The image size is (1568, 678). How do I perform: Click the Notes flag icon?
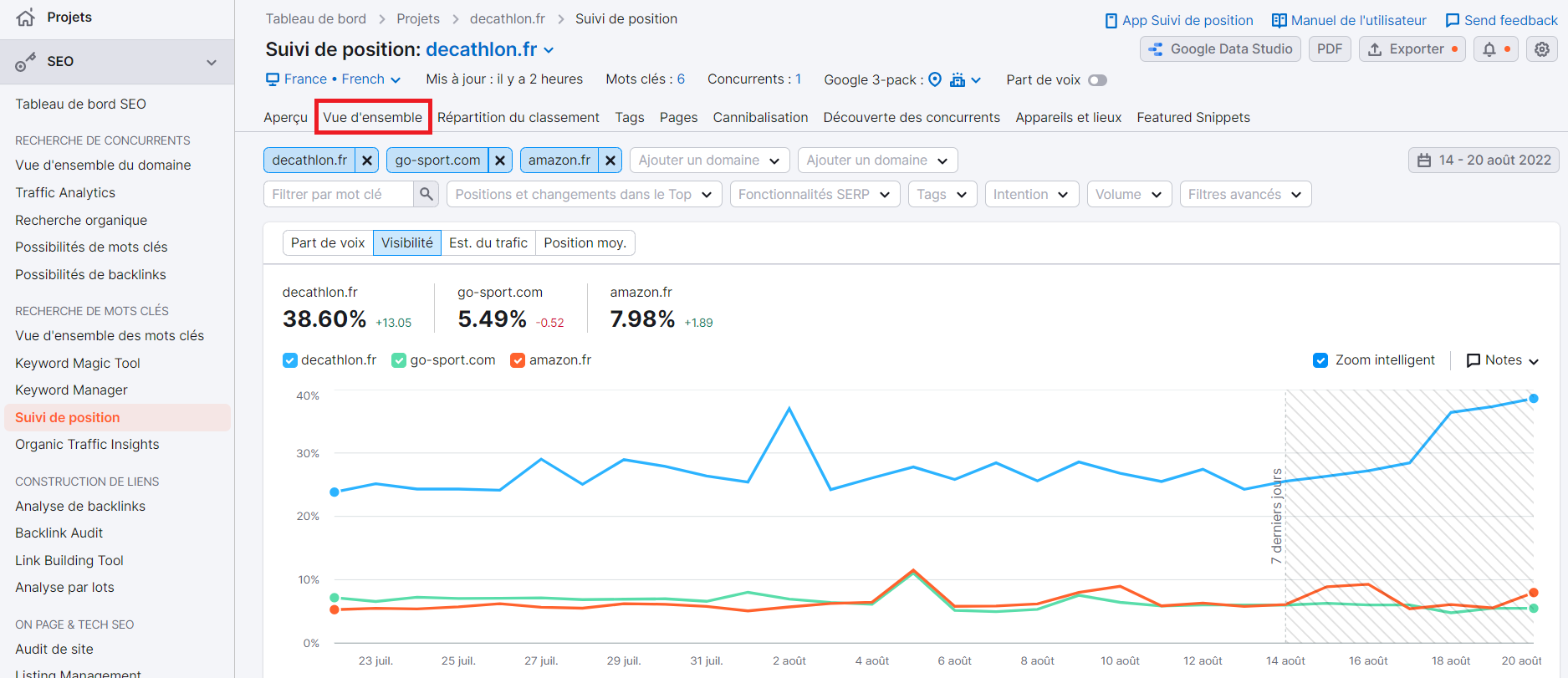point(1474,360)
